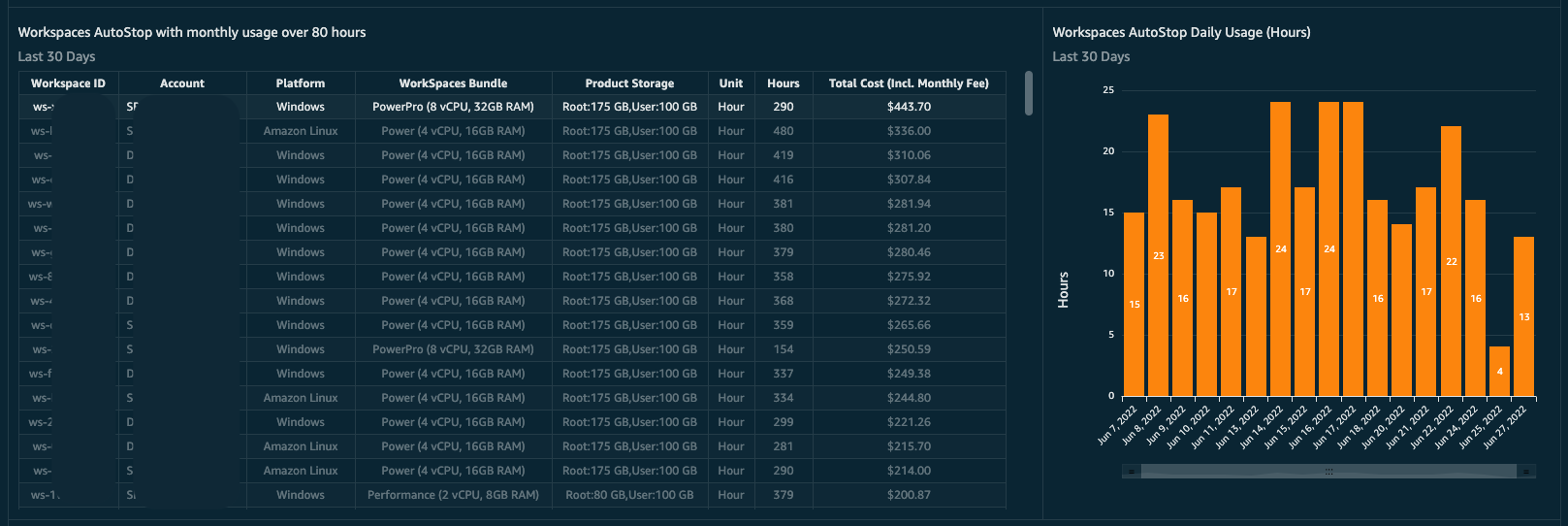Click Workspaces AutoStop Daily Usage (Hours) title
Image resolution: width=1568 pixels, height=526 pixels.
coord(1181,32)
